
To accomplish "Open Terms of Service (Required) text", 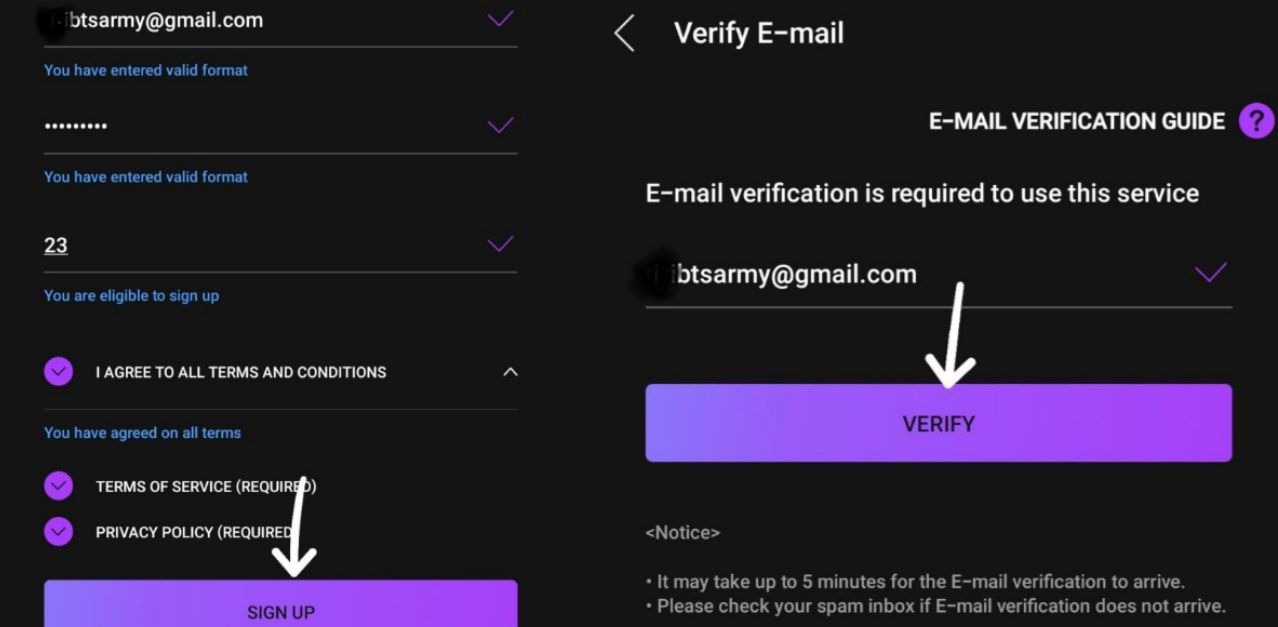I will click(206, 486).
